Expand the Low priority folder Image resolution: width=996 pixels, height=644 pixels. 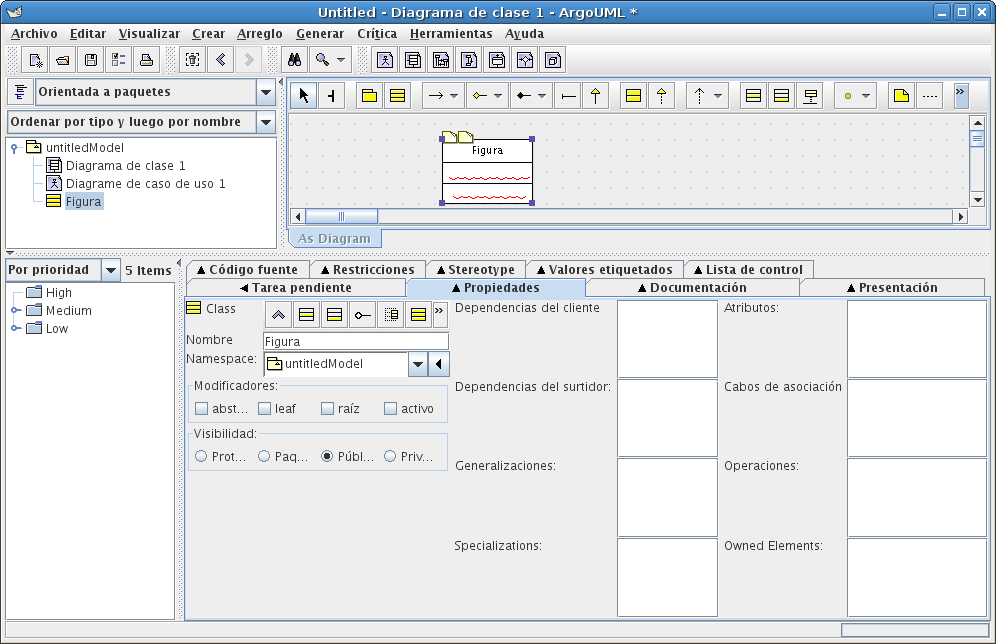(x=15, y=328)
